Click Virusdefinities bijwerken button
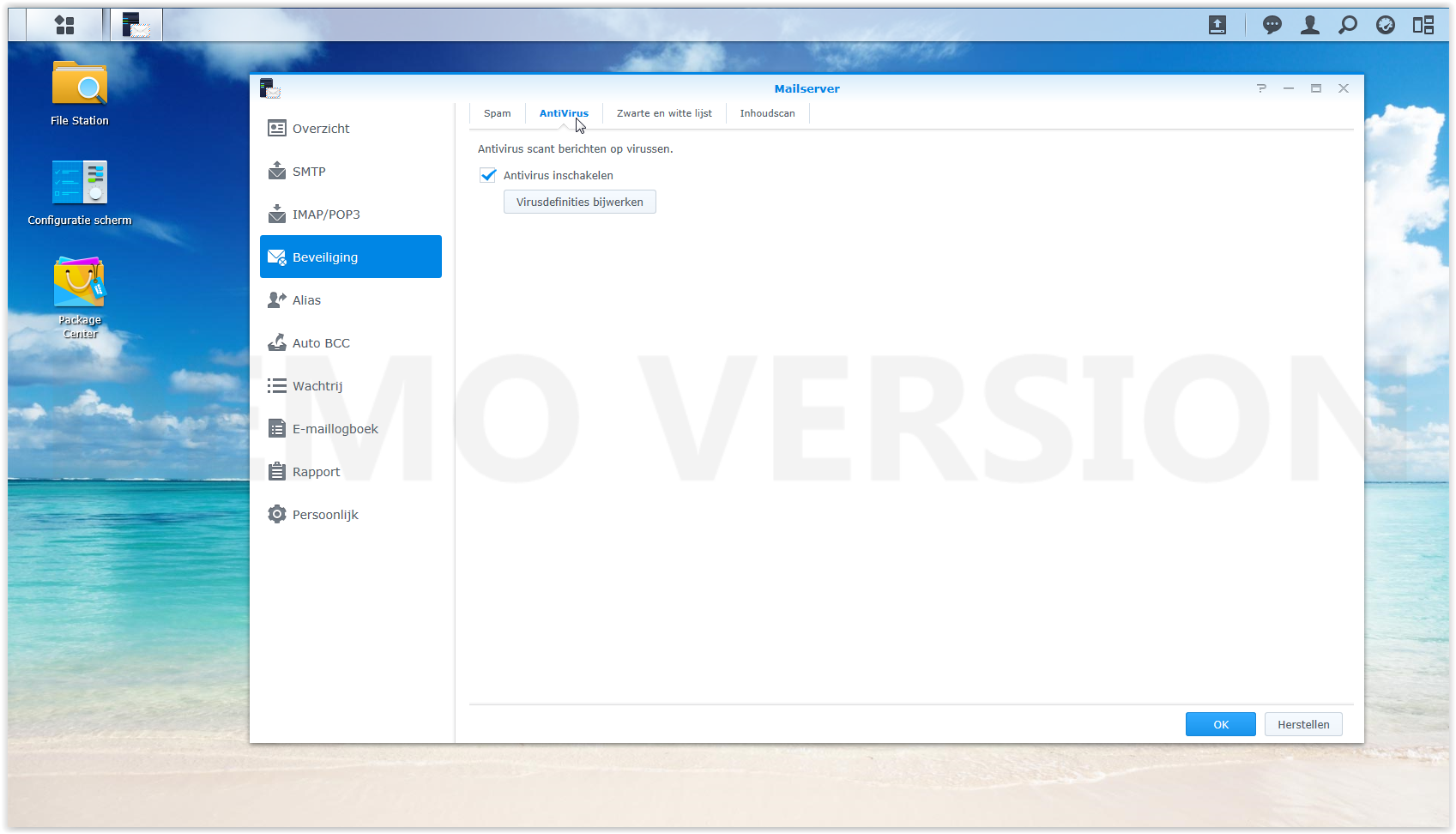 pyautogui.click(x=580, y=202)
